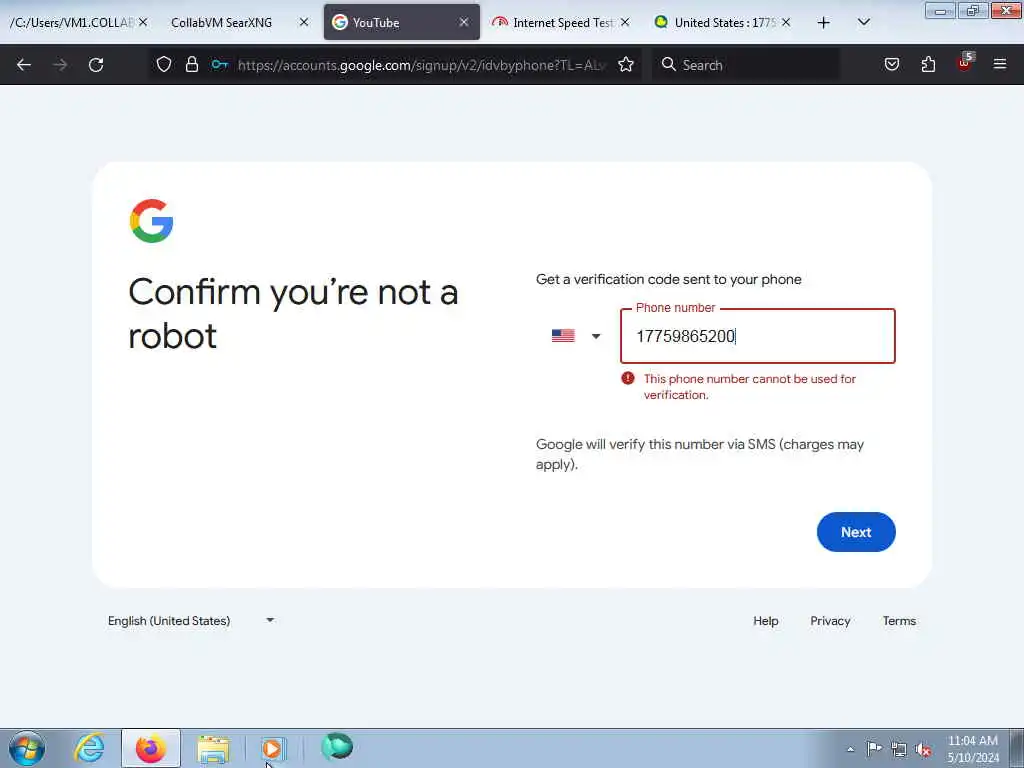Click the Phone number field

click(758, 336)
